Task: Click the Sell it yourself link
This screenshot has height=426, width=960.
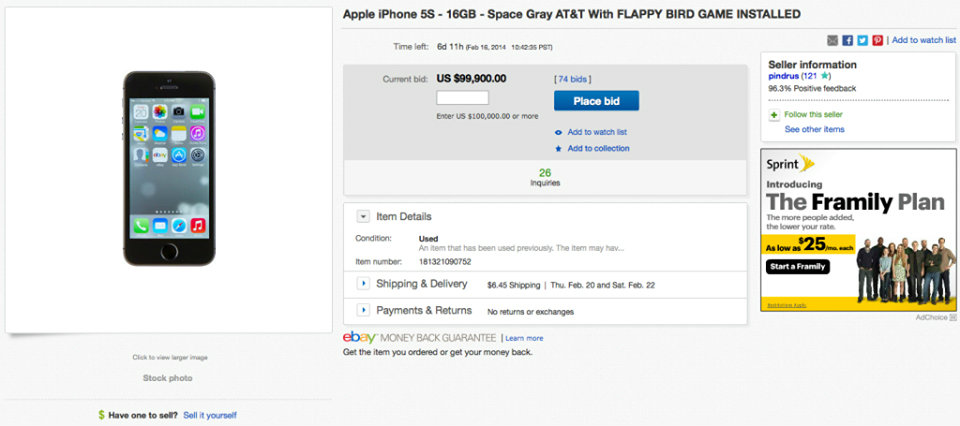Action: coord(210,415)
